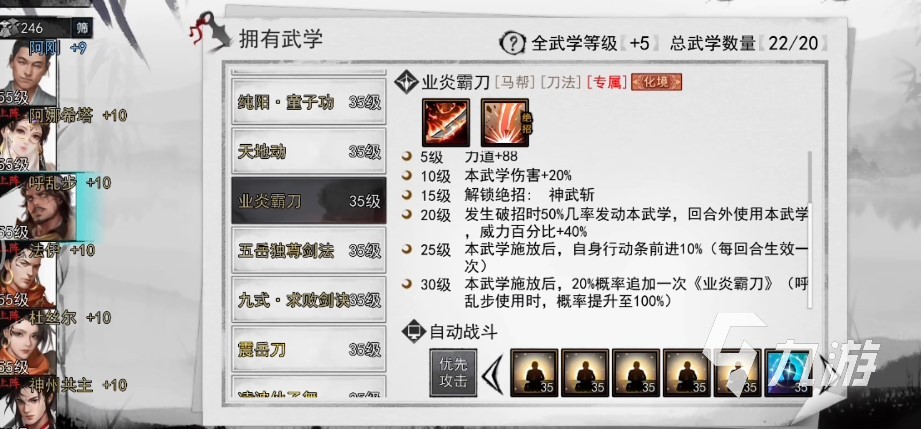Select the blue glowing auto-battle skill slot
The width and height of the screenshot is (921, 429).
pos(788,373)
